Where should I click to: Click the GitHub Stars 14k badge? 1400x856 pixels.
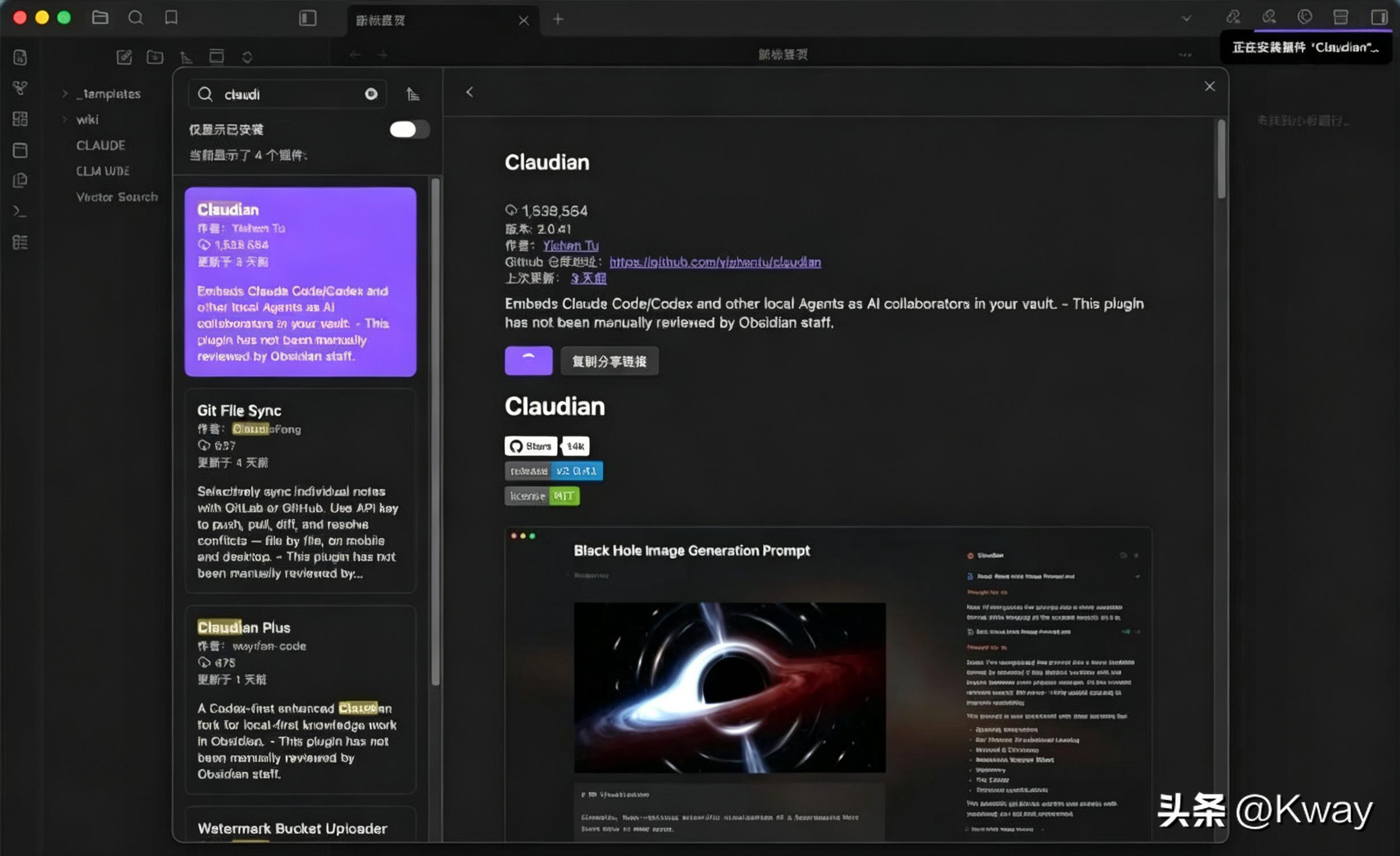(x=547, y=446)
